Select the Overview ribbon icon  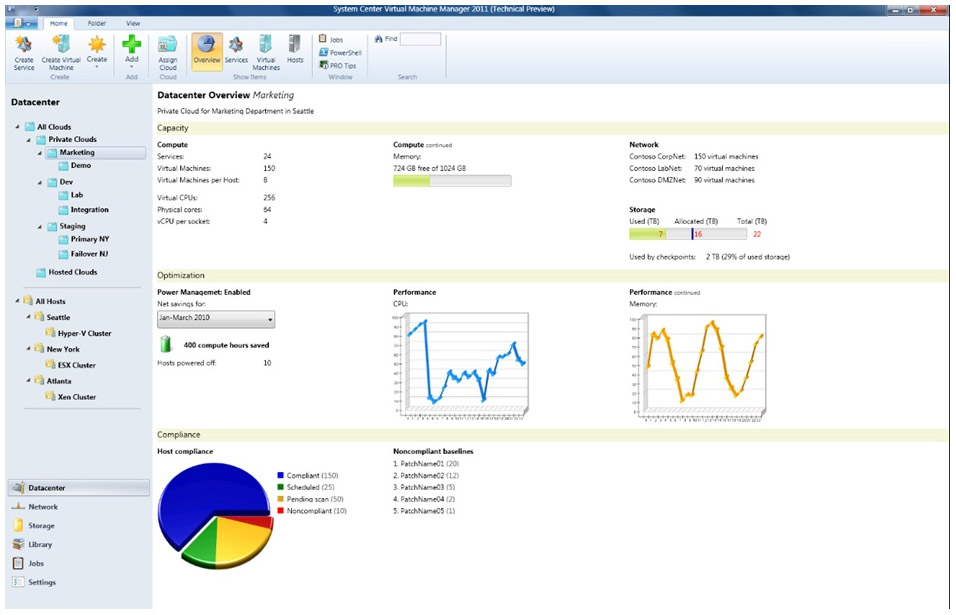207,51
